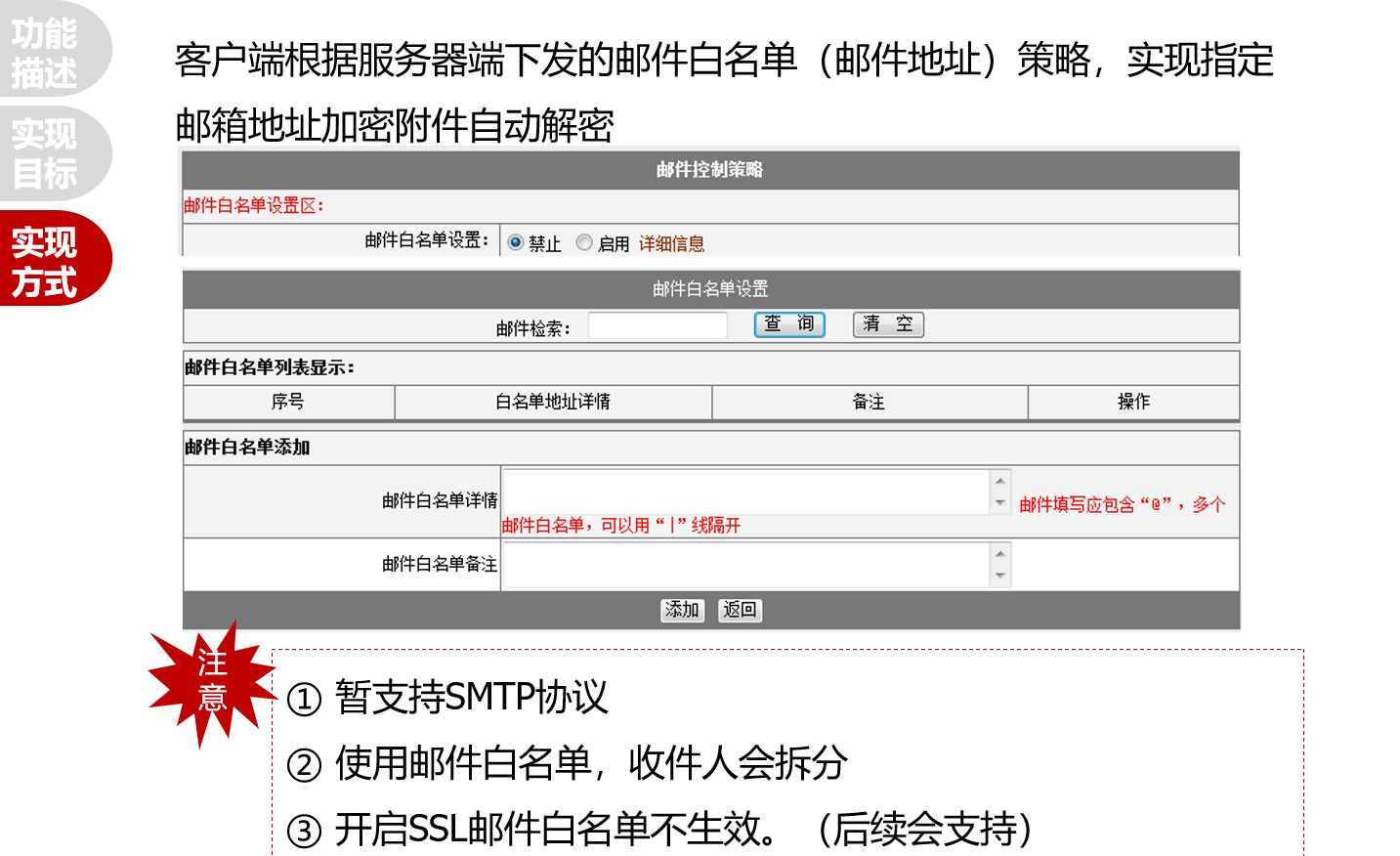
Task: Enable whitelist with the 启用 radio button
Action: (x=584, y=242)
